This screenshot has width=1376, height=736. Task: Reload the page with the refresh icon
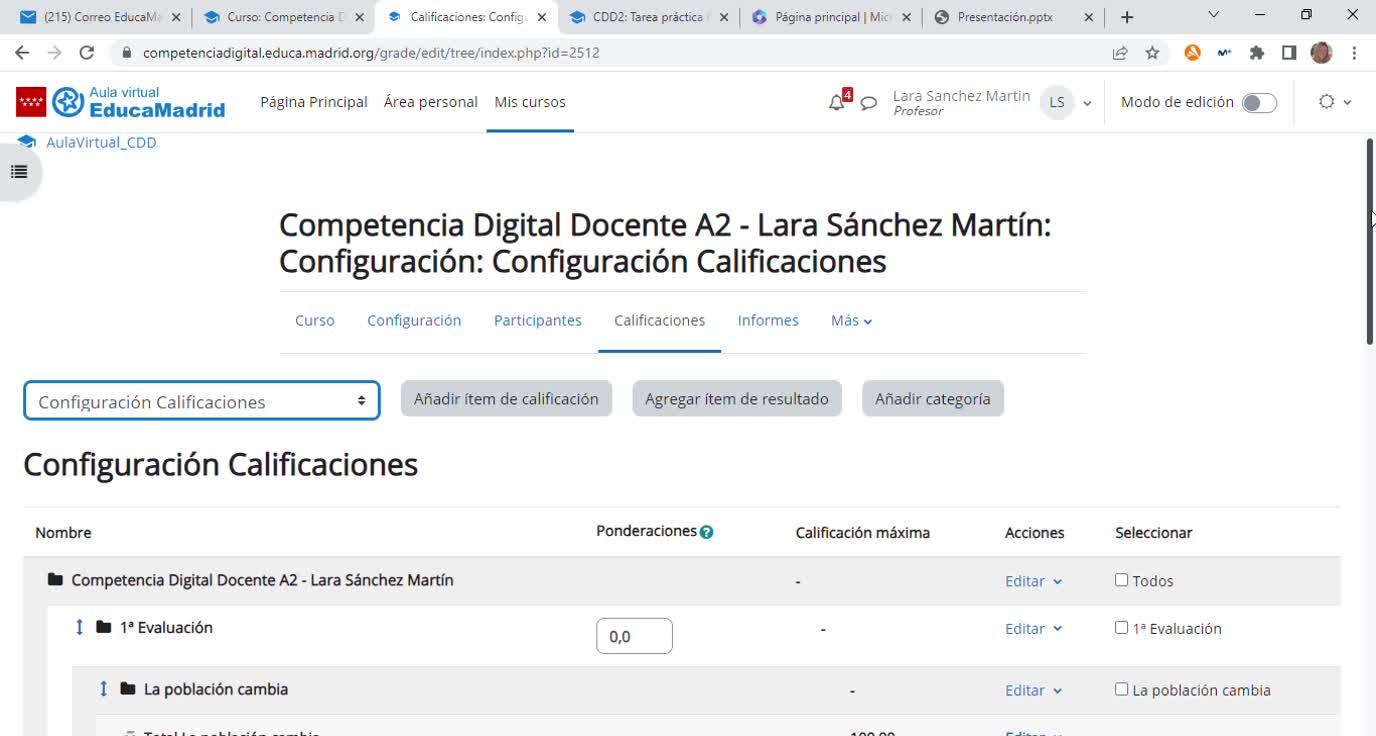coord(87,53)
